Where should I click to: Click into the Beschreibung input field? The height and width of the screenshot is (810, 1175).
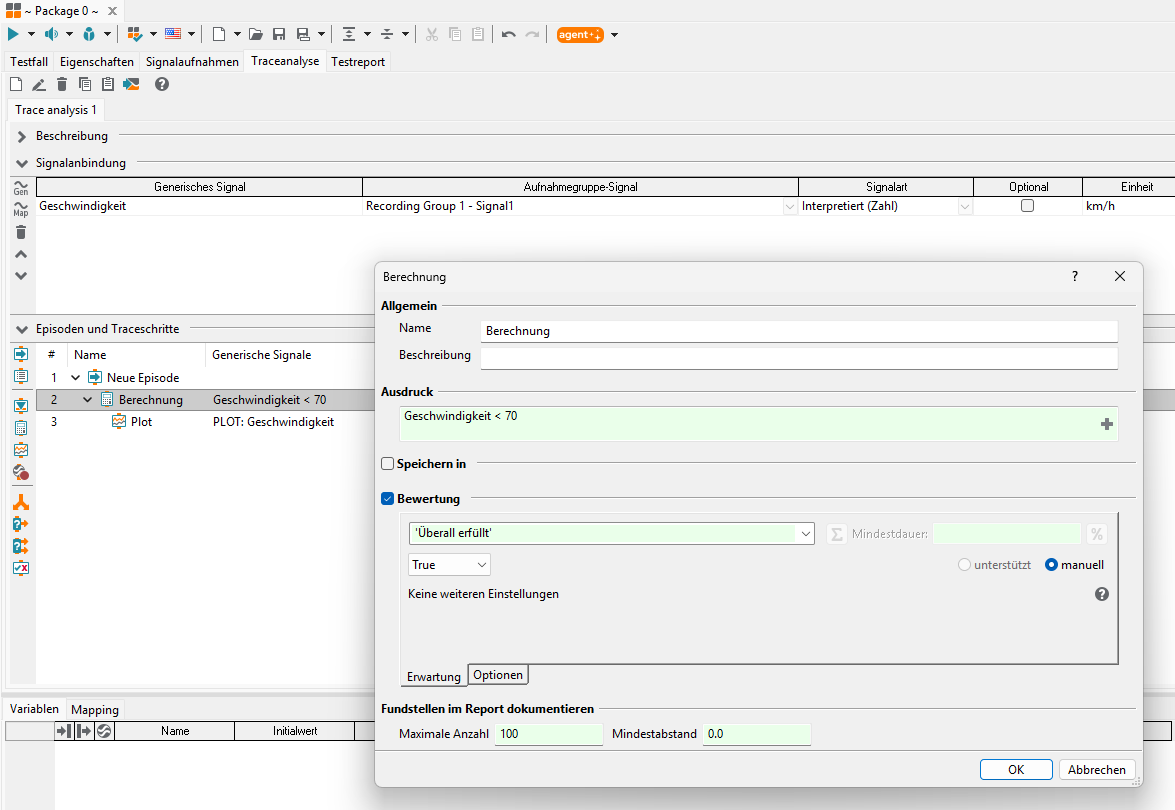(x=799, y=357)
